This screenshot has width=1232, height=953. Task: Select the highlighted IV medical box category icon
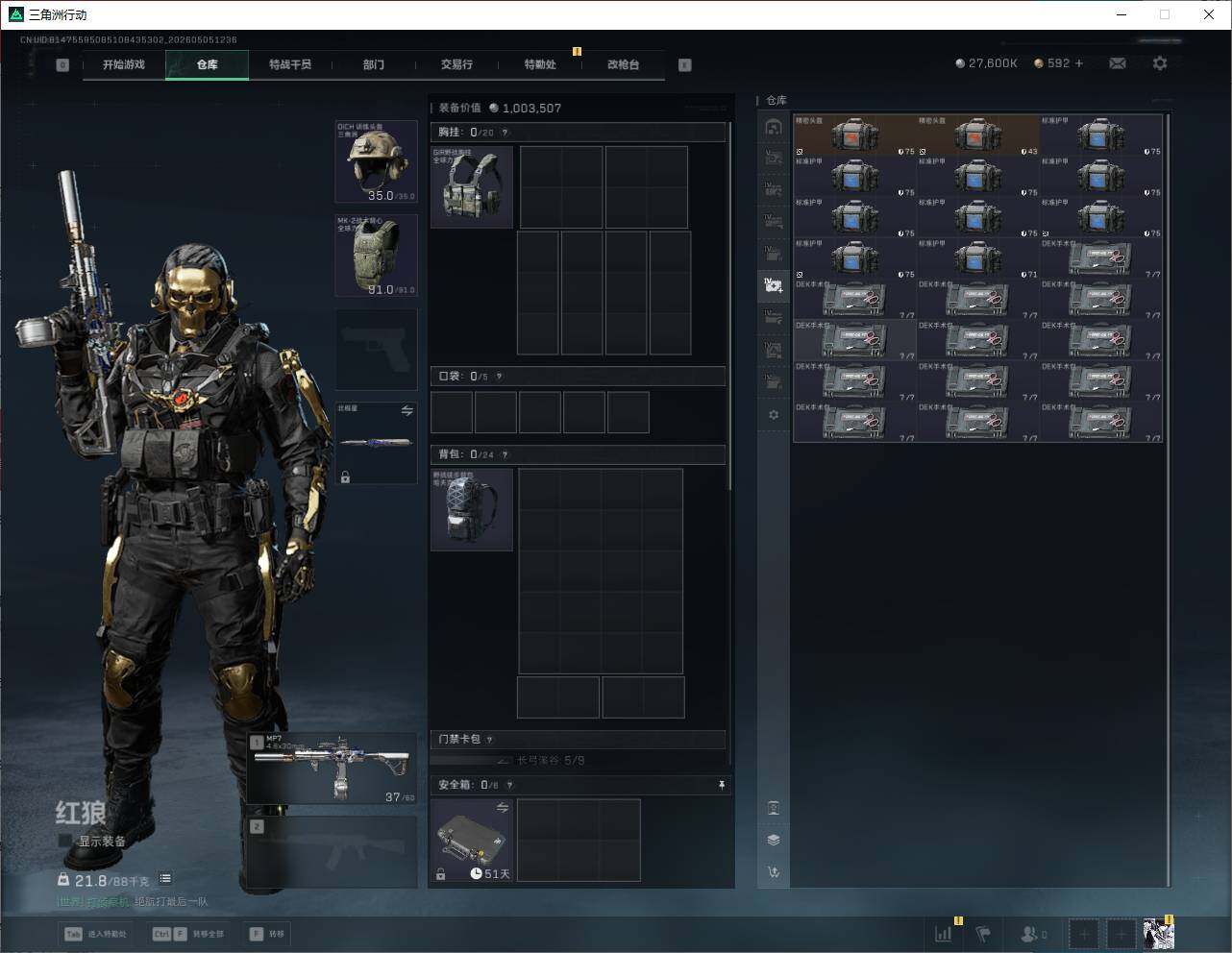pos(774,284)
